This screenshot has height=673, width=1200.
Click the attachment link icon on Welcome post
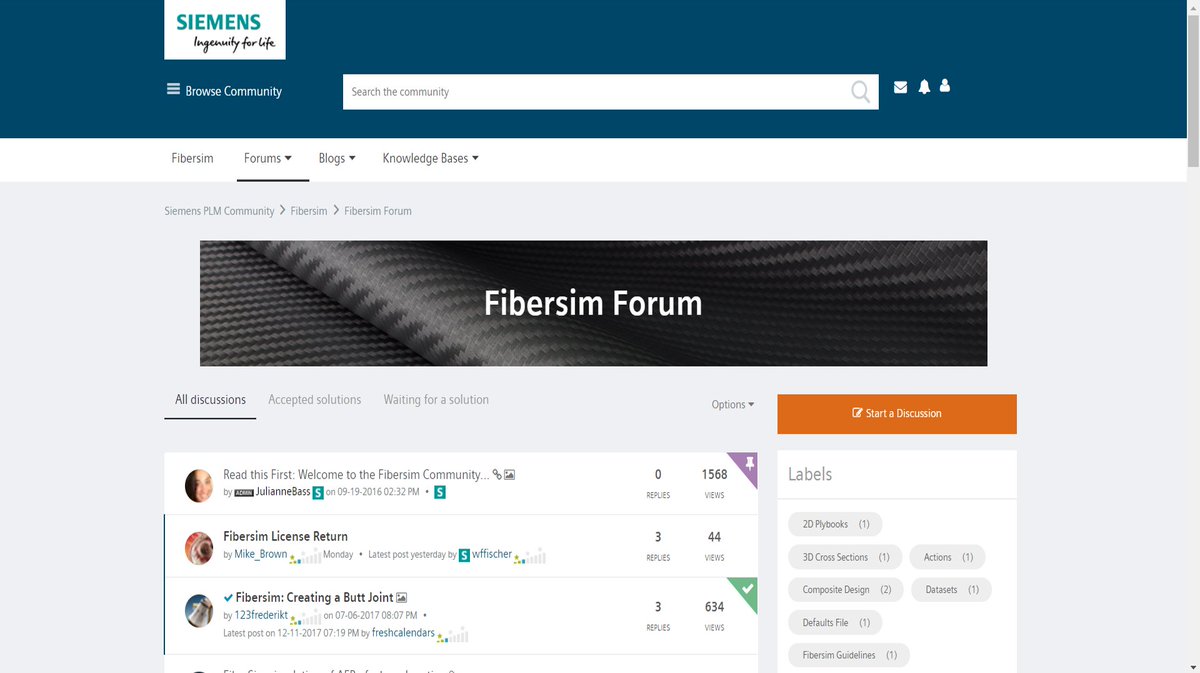coord(497,475)
